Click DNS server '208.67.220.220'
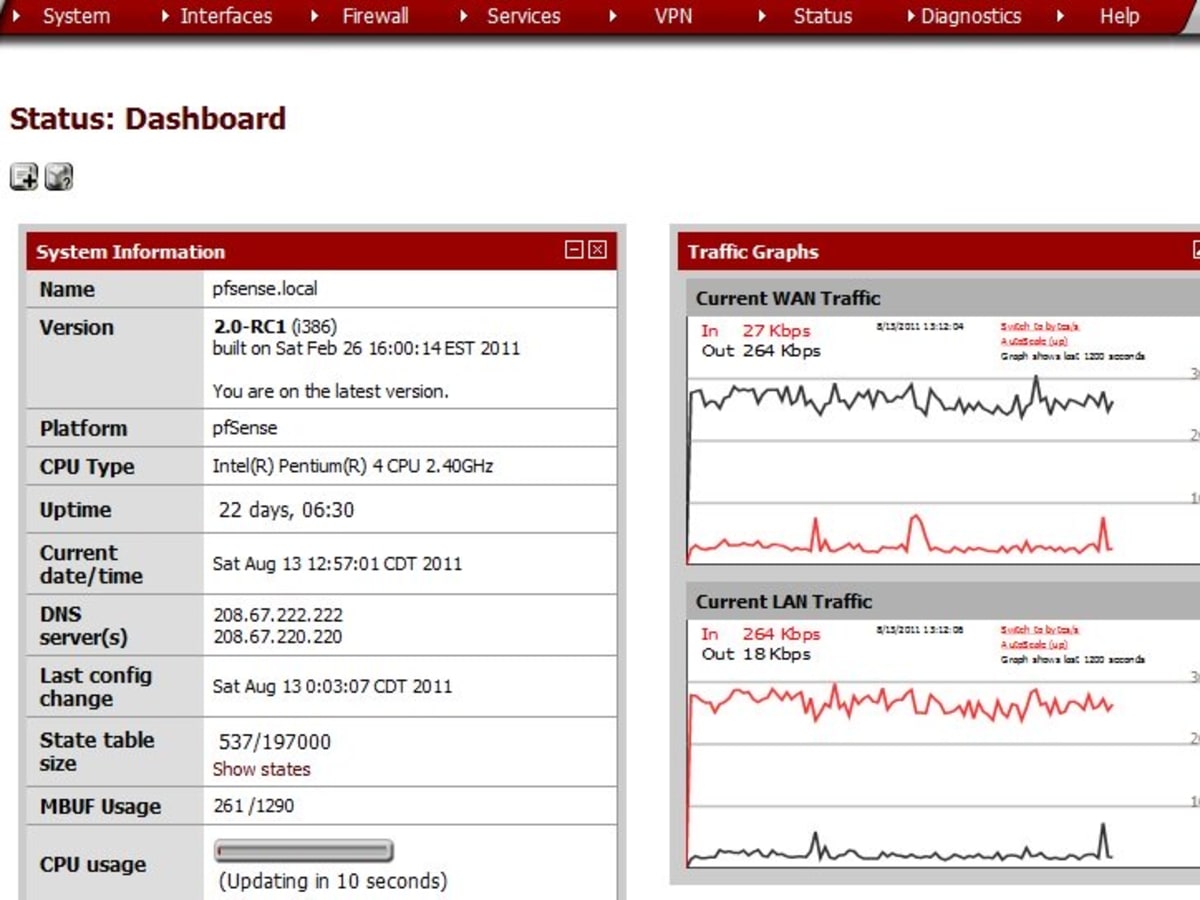Screen dimensions: 1200x900 [278, 637]
